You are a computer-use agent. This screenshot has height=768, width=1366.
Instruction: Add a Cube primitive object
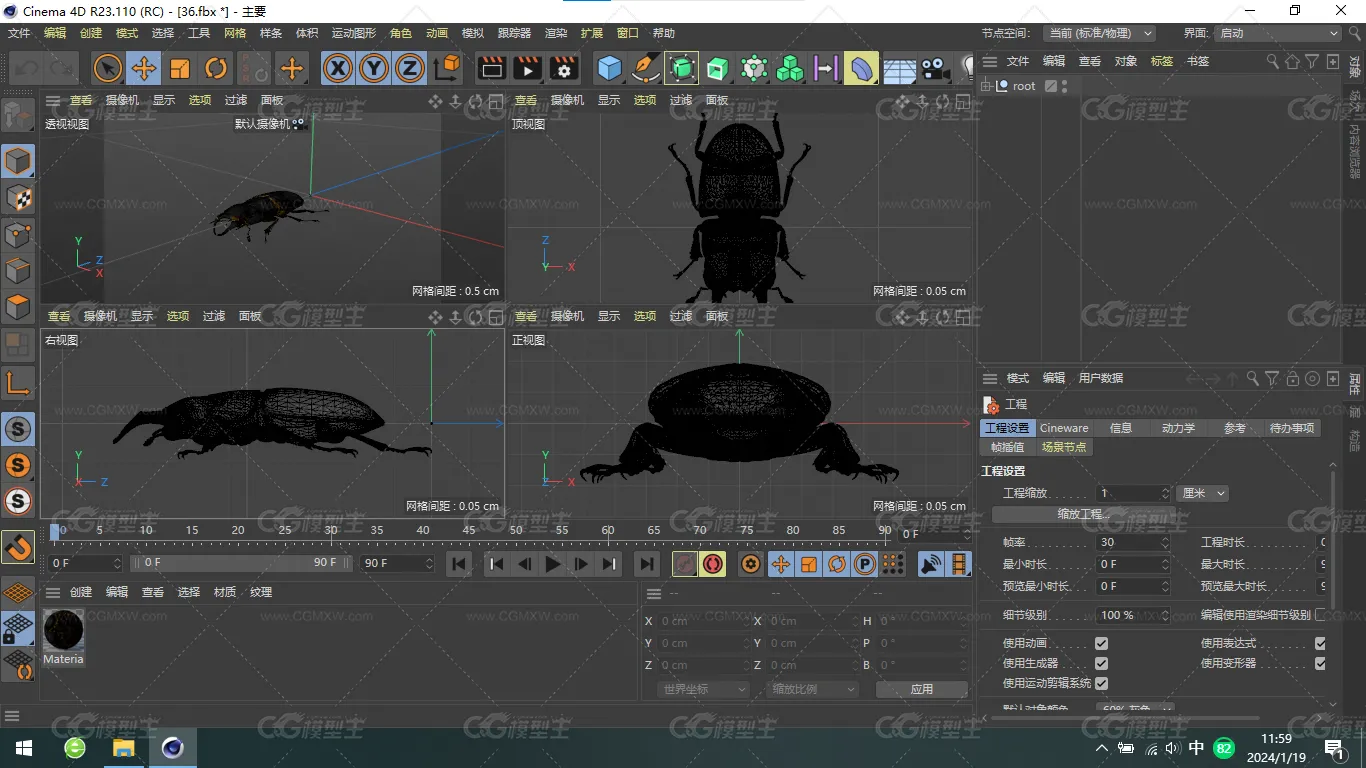pyautogui.click(x=609, y=68)
